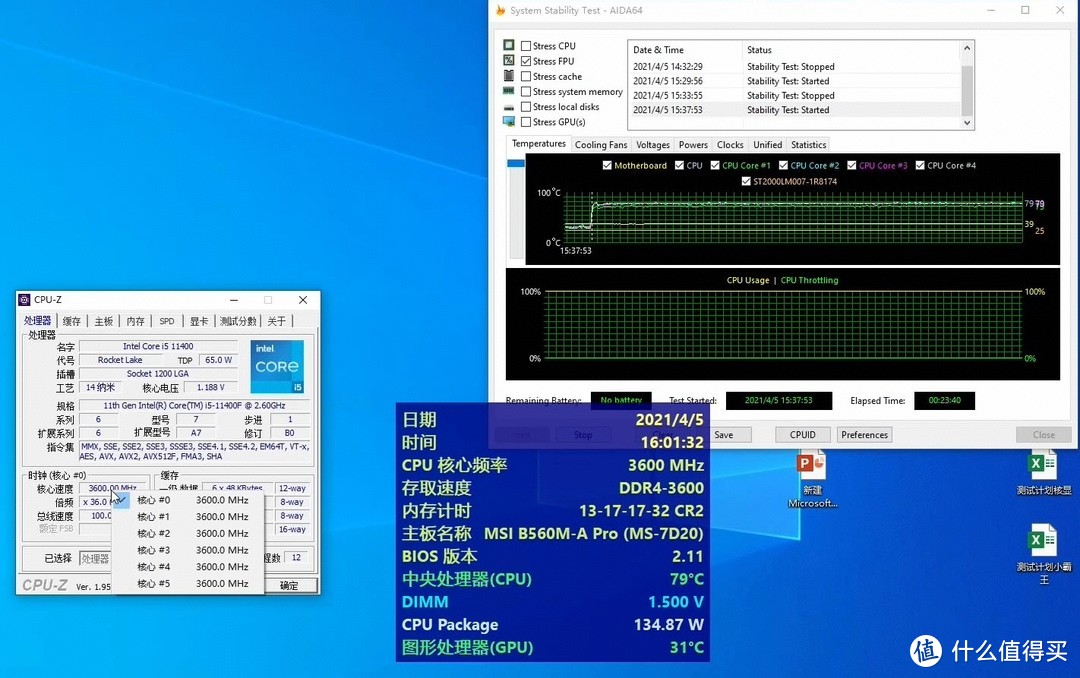The image size is (1080, 678).
Task: Click the Stress FPU percent icon
Action: click(x=509, y=61)
